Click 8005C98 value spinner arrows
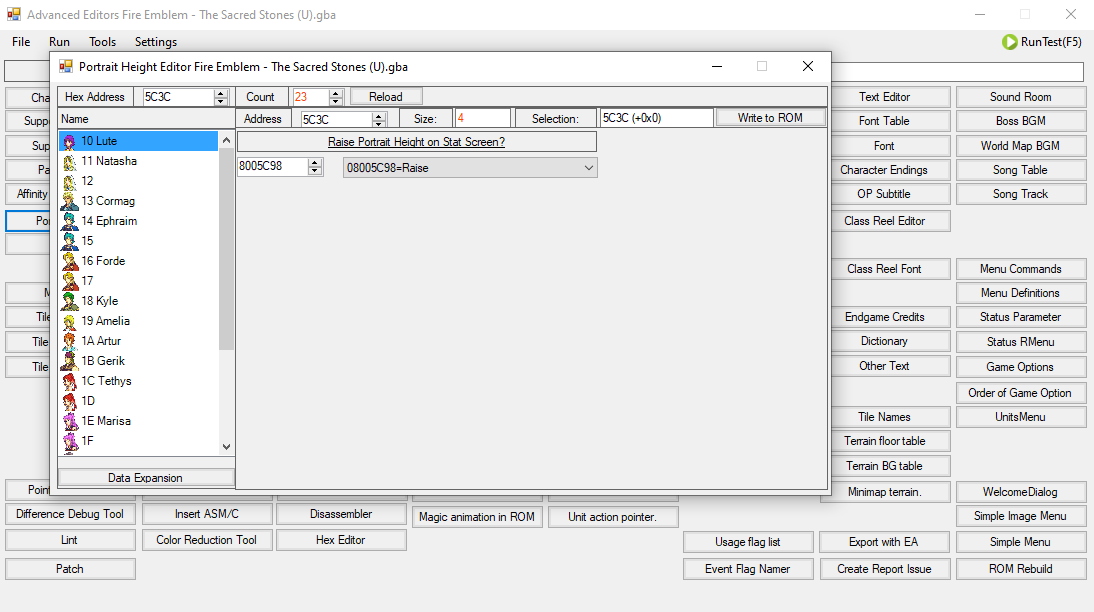The image size is (1094, 612). pos(315,167)
